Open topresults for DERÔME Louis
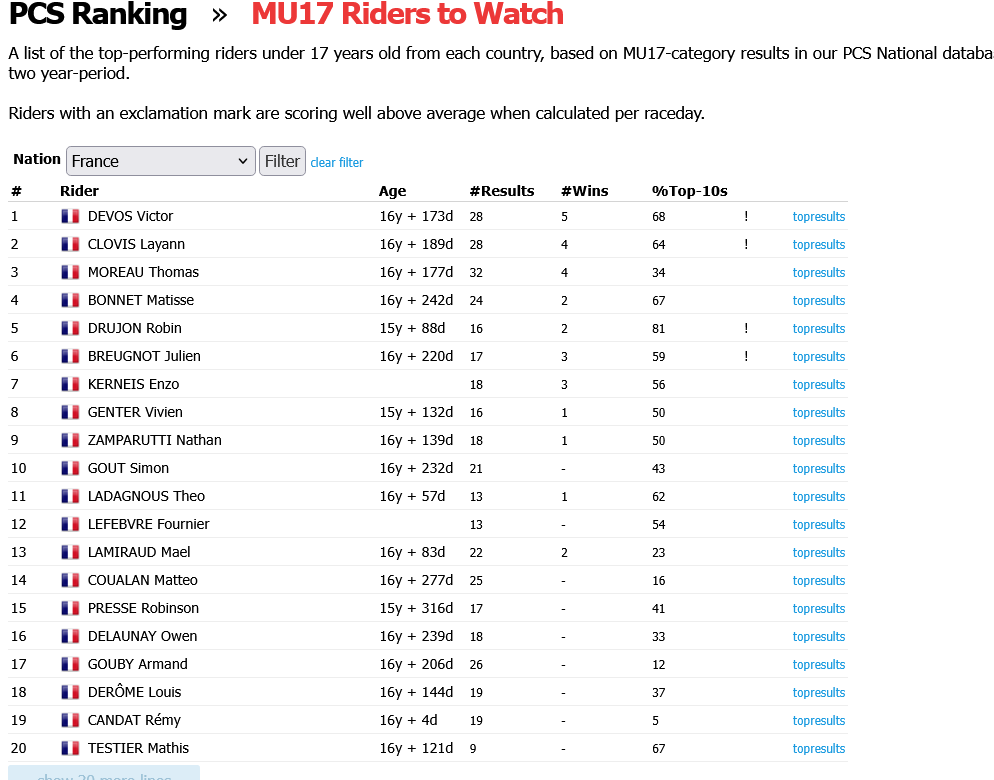This screenshot has width=994, height=780. (818, 692)
